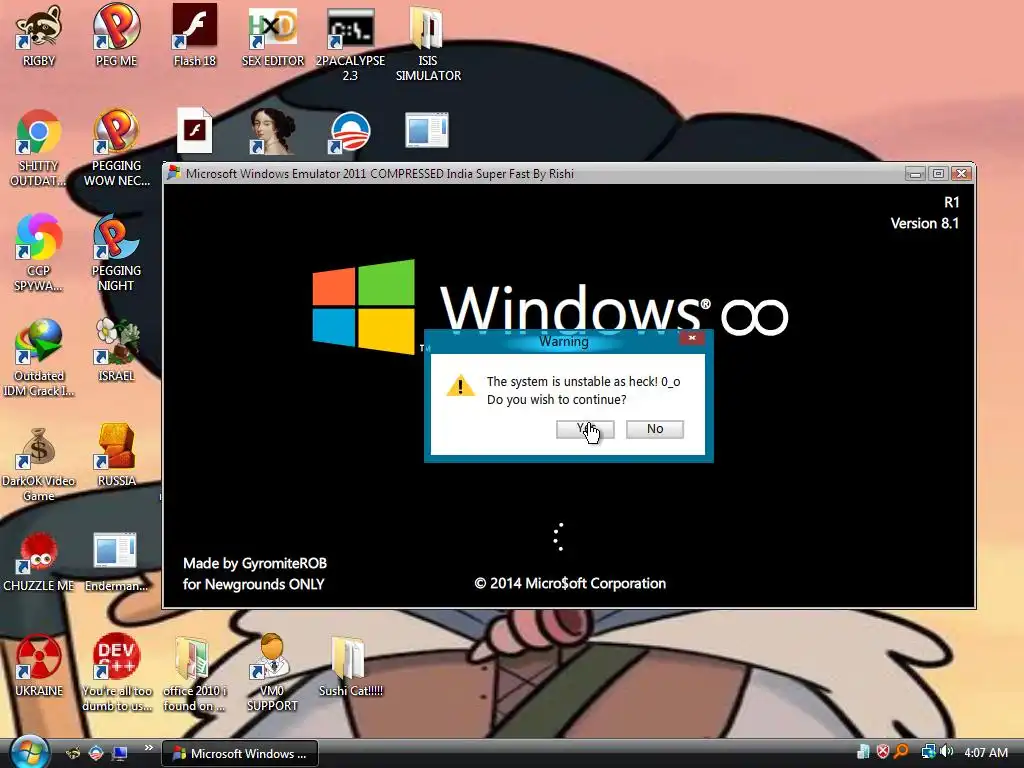Screen dimensions: 1024x768
Task: Click the emulator window title bar icon
Action: tap(174, 173)
